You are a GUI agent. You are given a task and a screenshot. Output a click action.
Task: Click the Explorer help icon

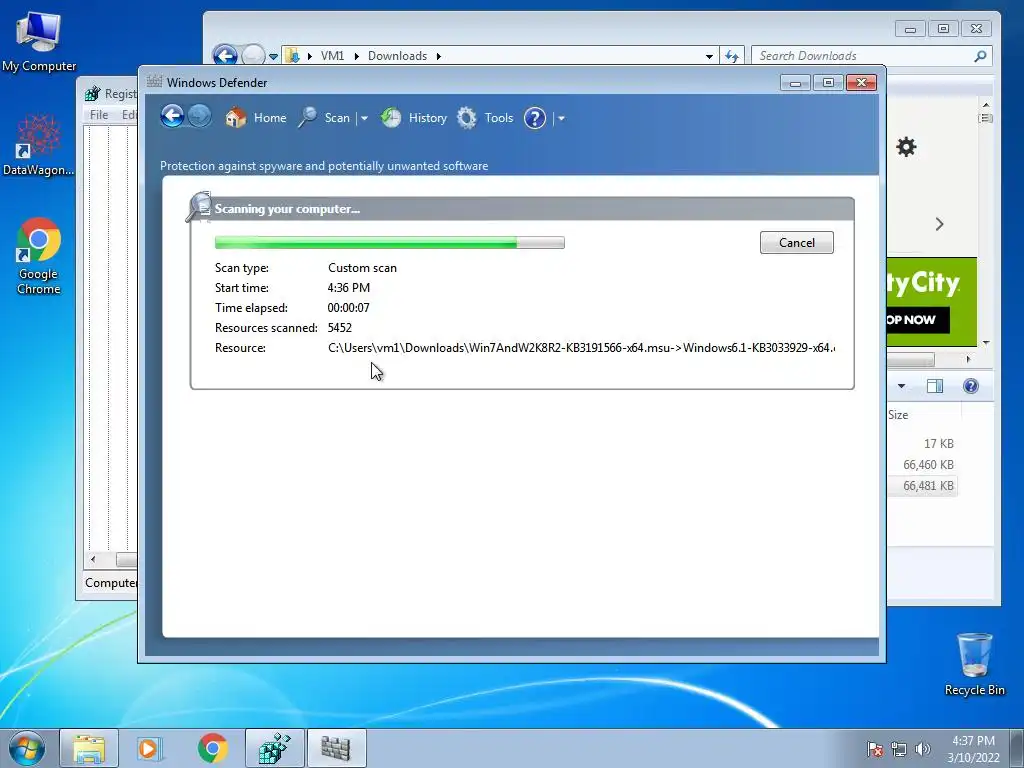tap(971, 386)
